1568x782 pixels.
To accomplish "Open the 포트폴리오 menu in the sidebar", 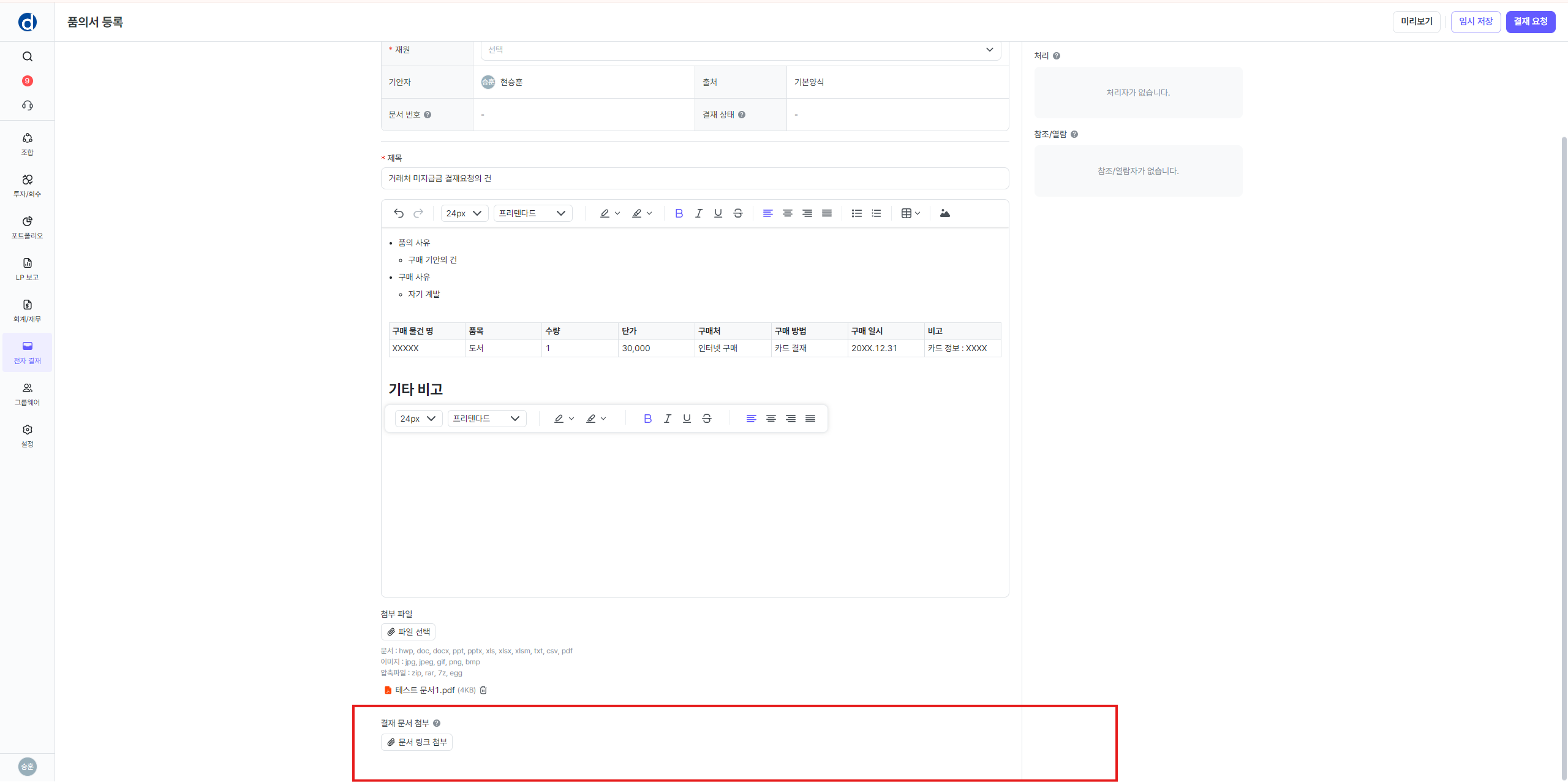I will coord(28,227).
